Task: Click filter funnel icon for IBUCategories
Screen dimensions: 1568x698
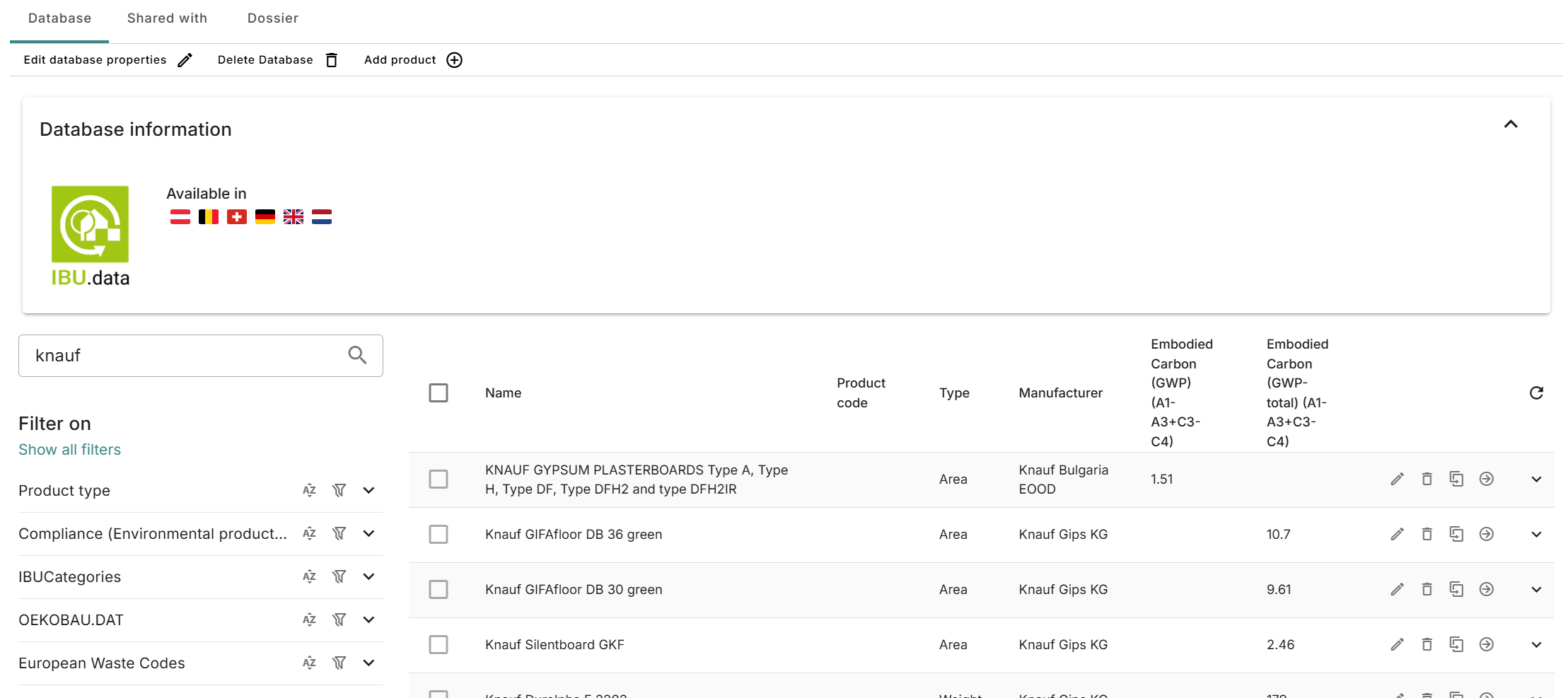Action: tap(339, 577)
